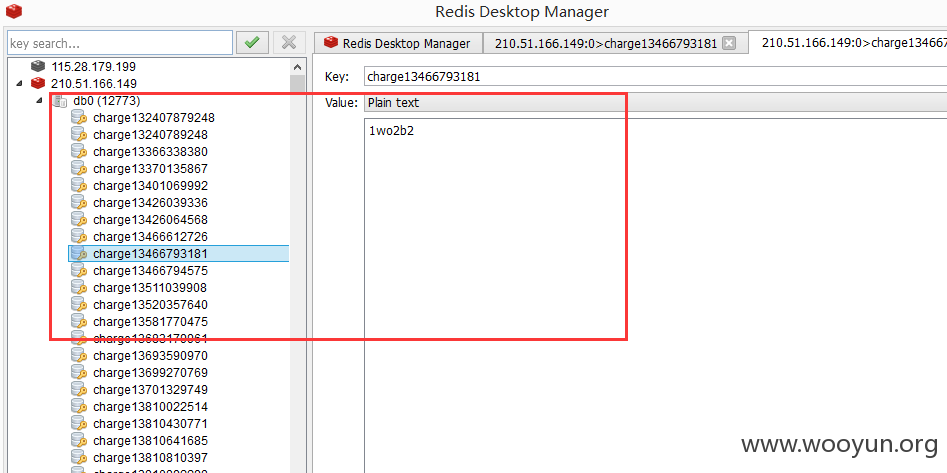This screenshot has width=947, height=473.
Task: Click key icon of charge13701329749
Action: 79,389
